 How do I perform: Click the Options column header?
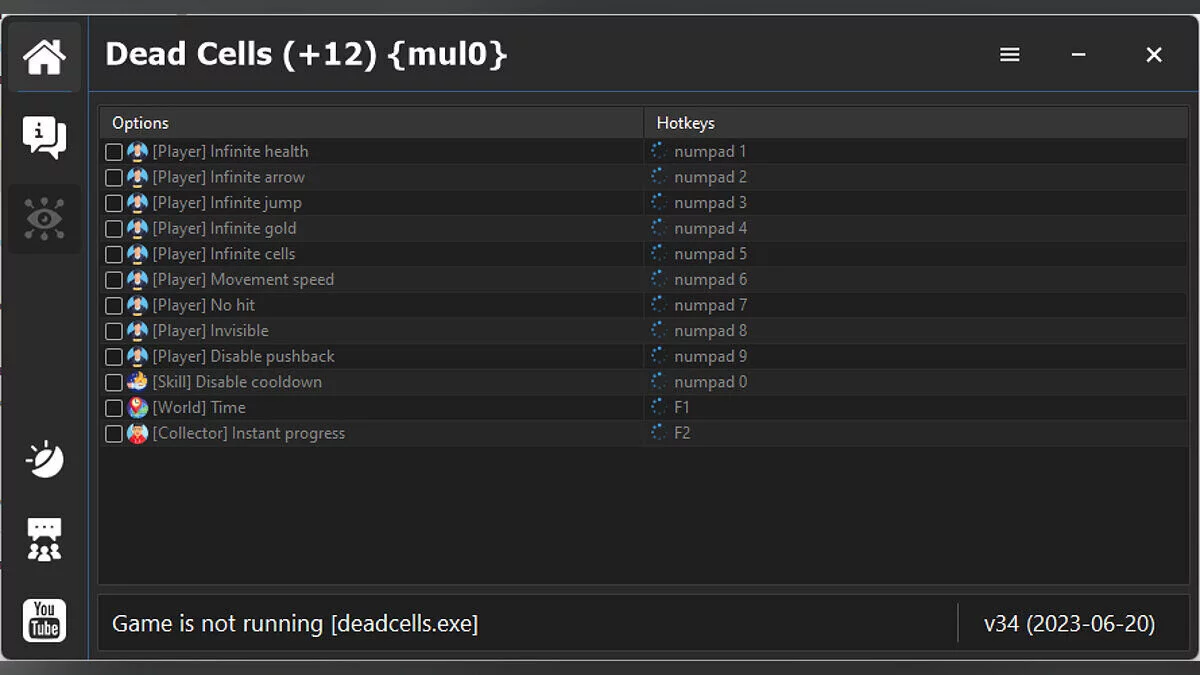click(x=371, y=123)
